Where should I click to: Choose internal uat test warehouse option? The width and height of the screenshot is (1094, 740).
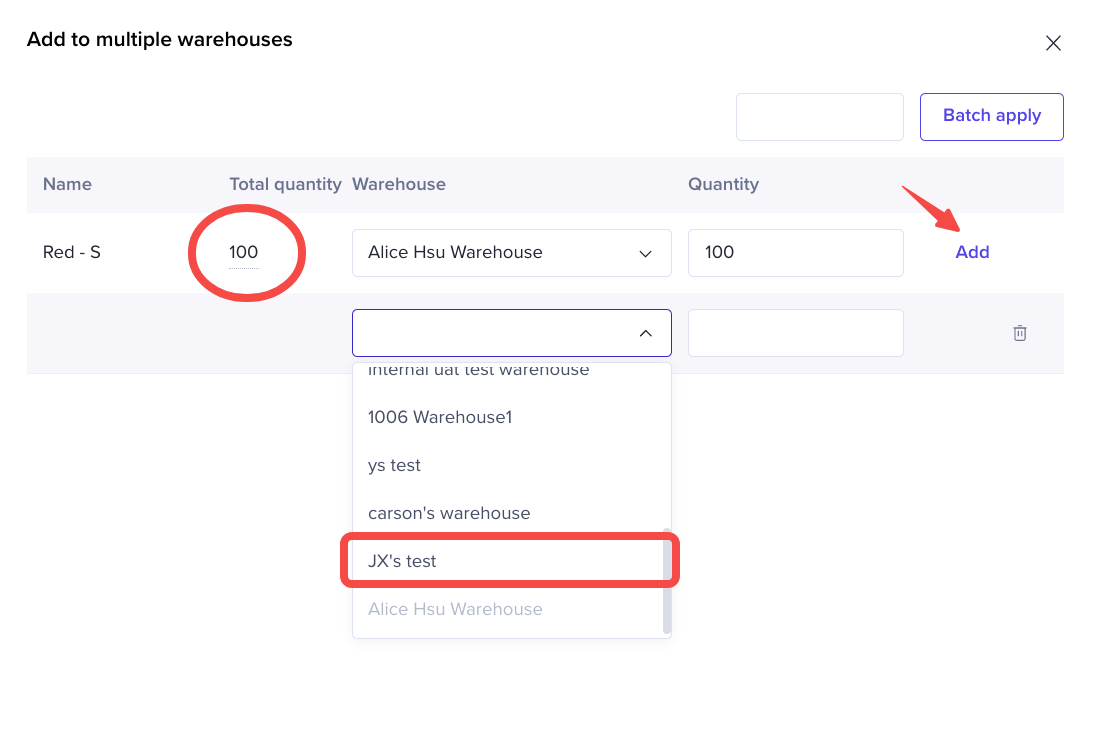pos(478,372)
